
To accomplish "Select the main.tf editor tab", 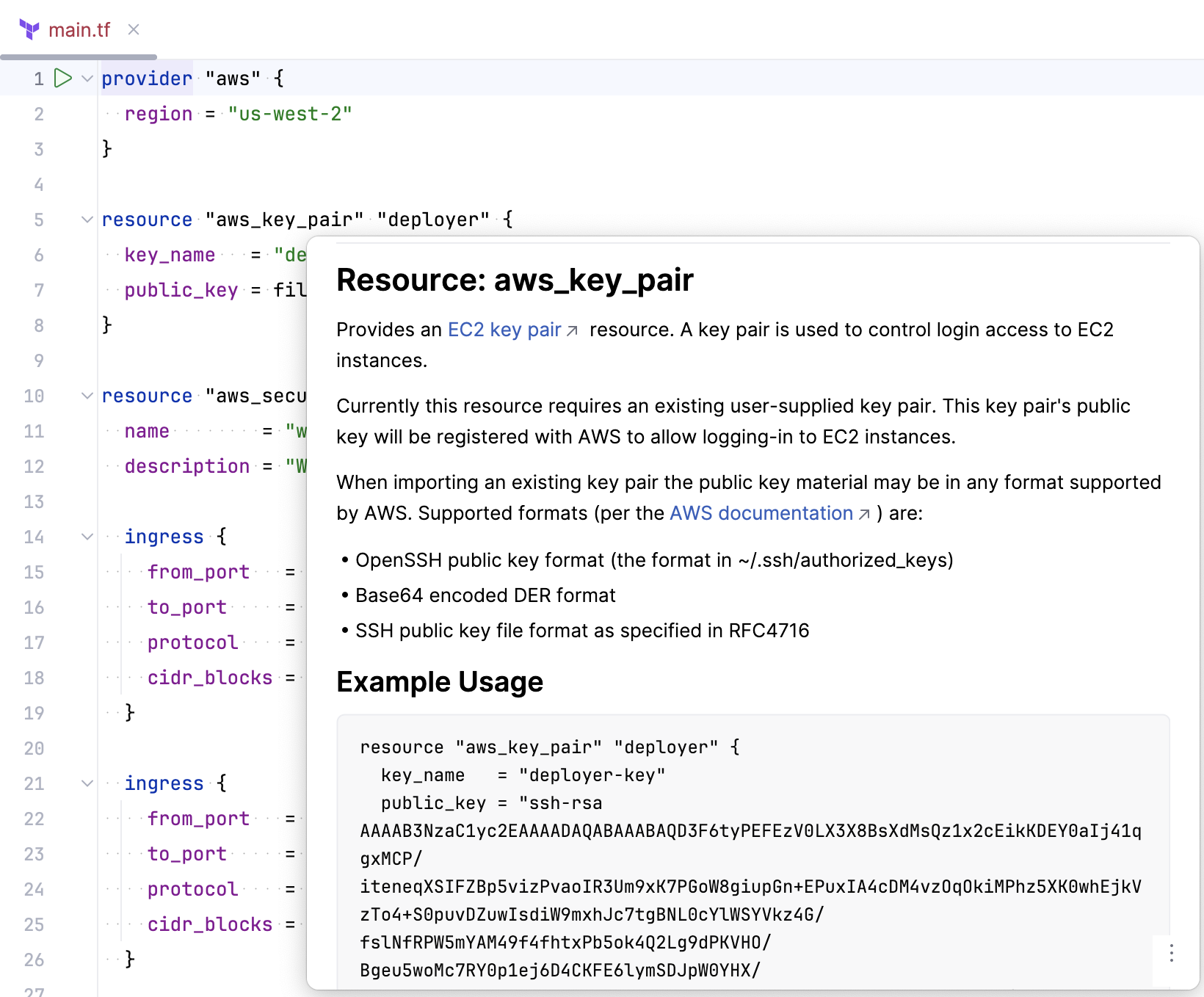I will click(79, 29).
